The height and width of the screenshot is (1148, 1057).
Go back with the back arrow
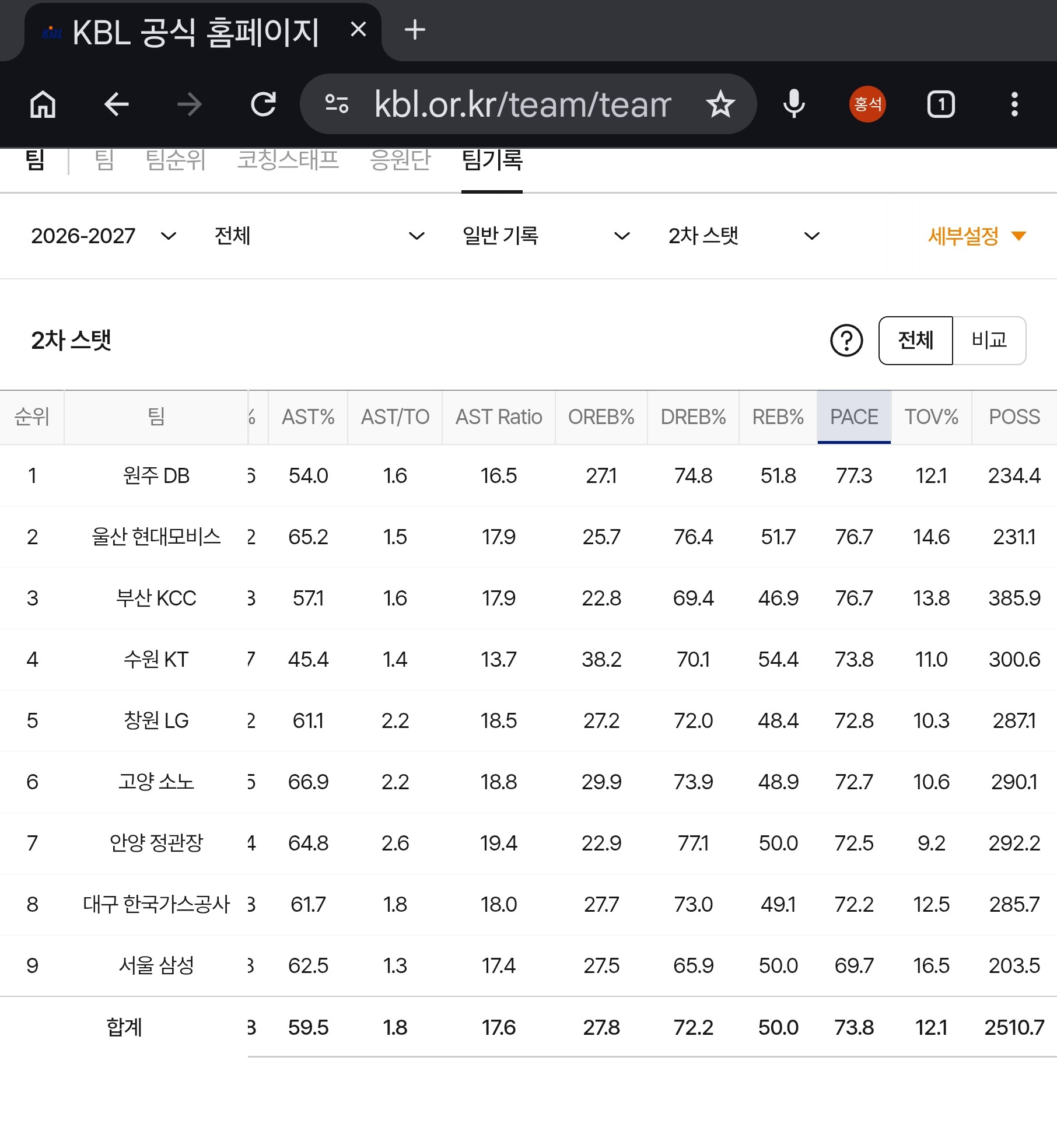[116, 105]
